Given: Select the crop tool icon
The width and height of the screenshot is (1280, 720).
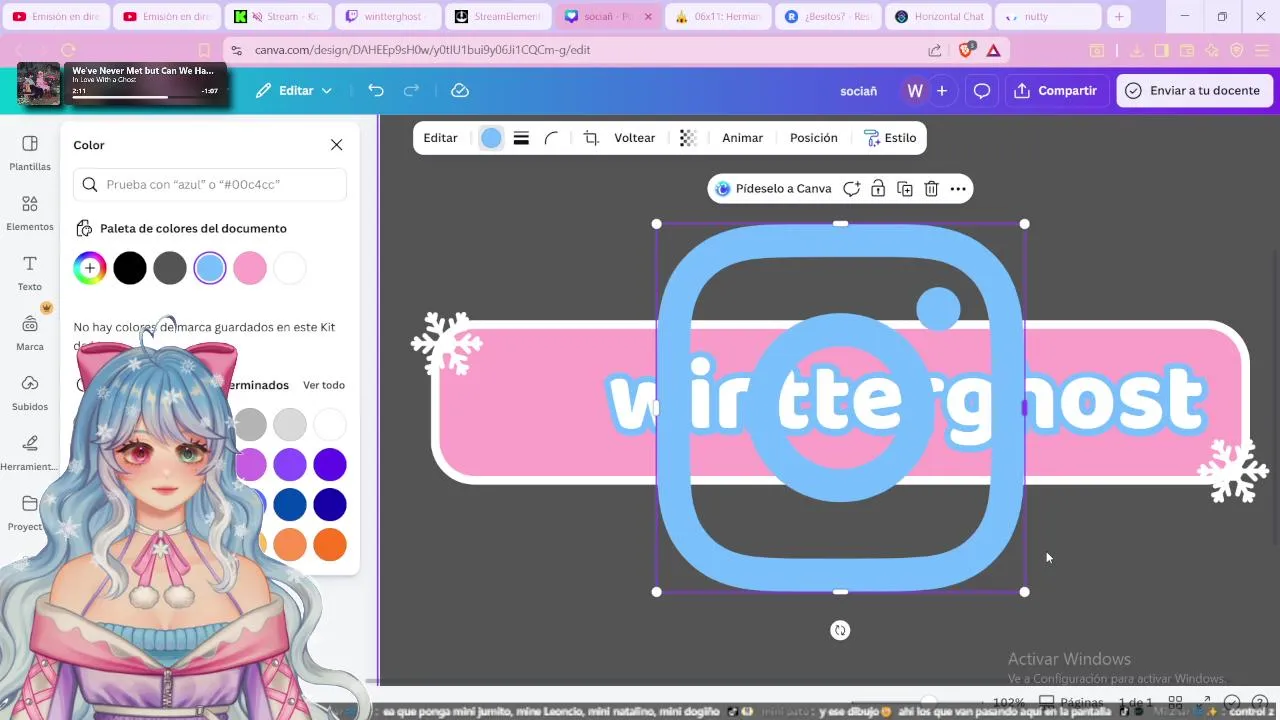Looking at the screenshot, I should 591,138.
